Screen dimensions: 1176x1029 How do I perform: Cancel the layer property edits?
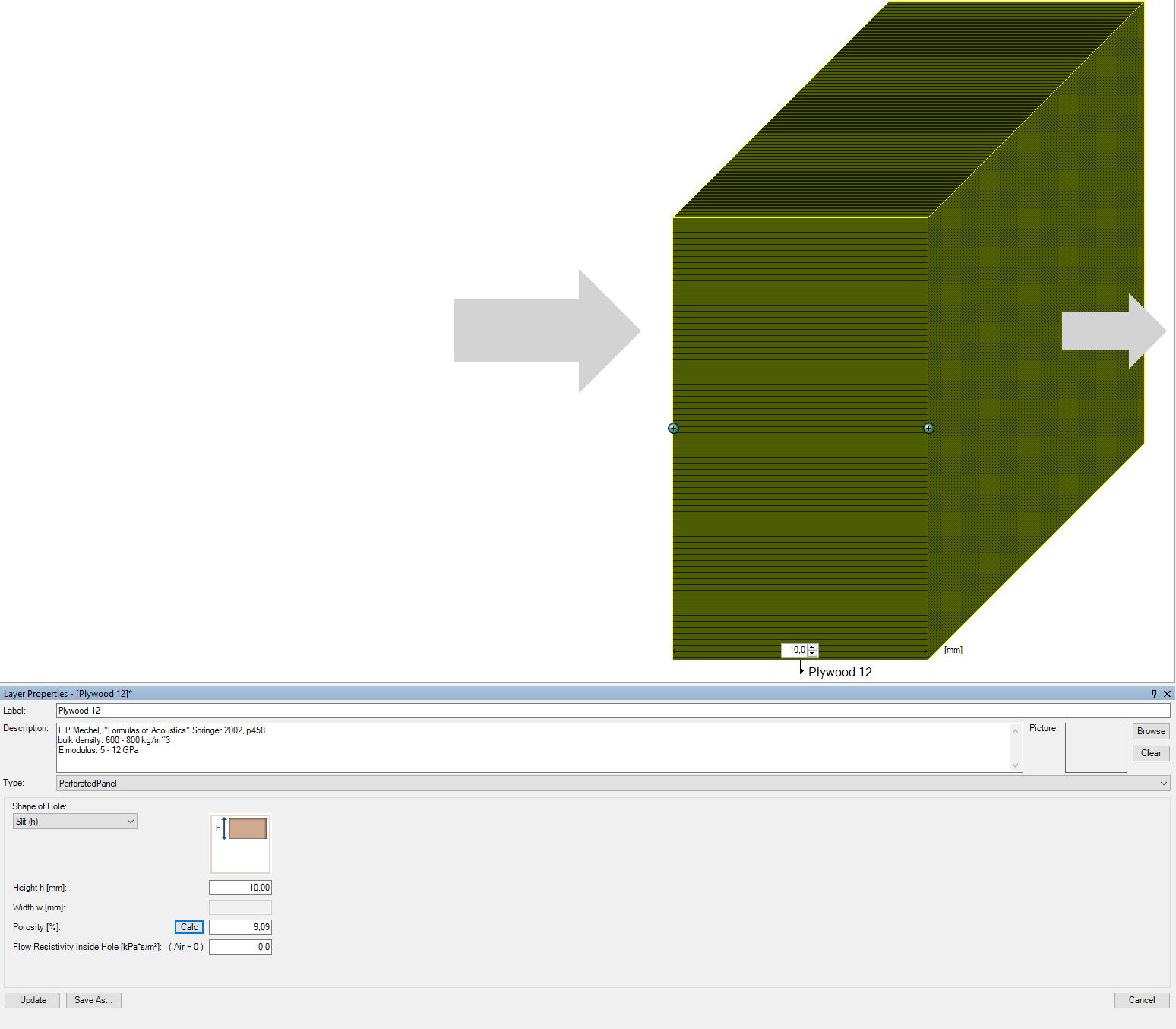pyautogui.click(x=1141, y=1000)
